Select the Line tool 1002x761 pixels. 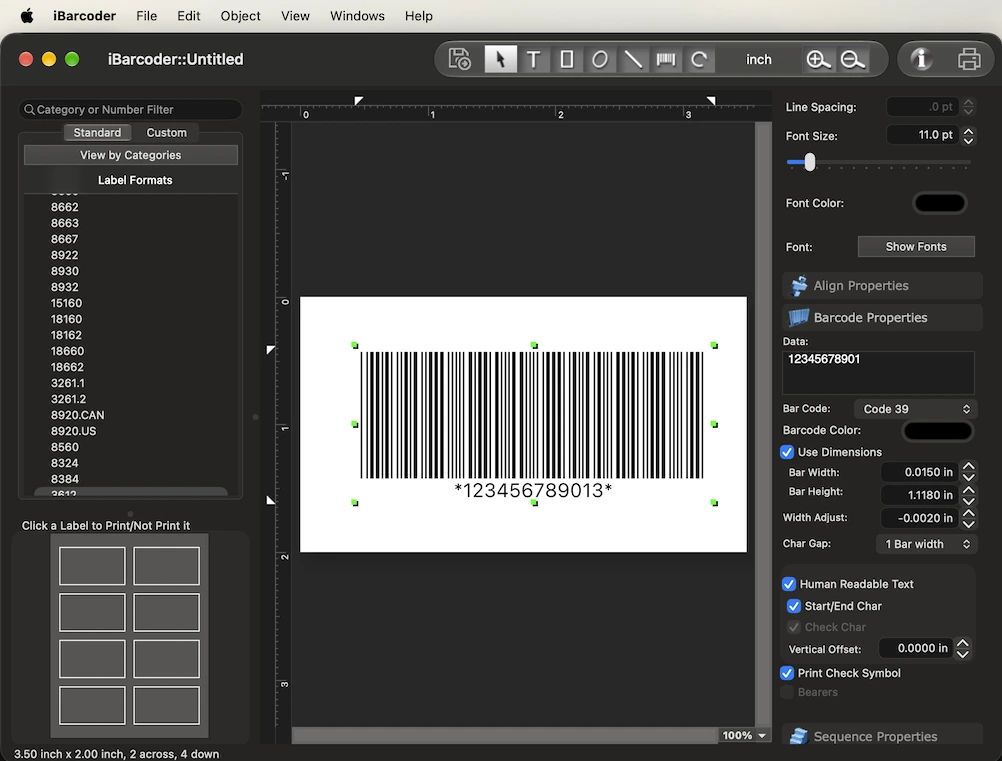point(633,59)
